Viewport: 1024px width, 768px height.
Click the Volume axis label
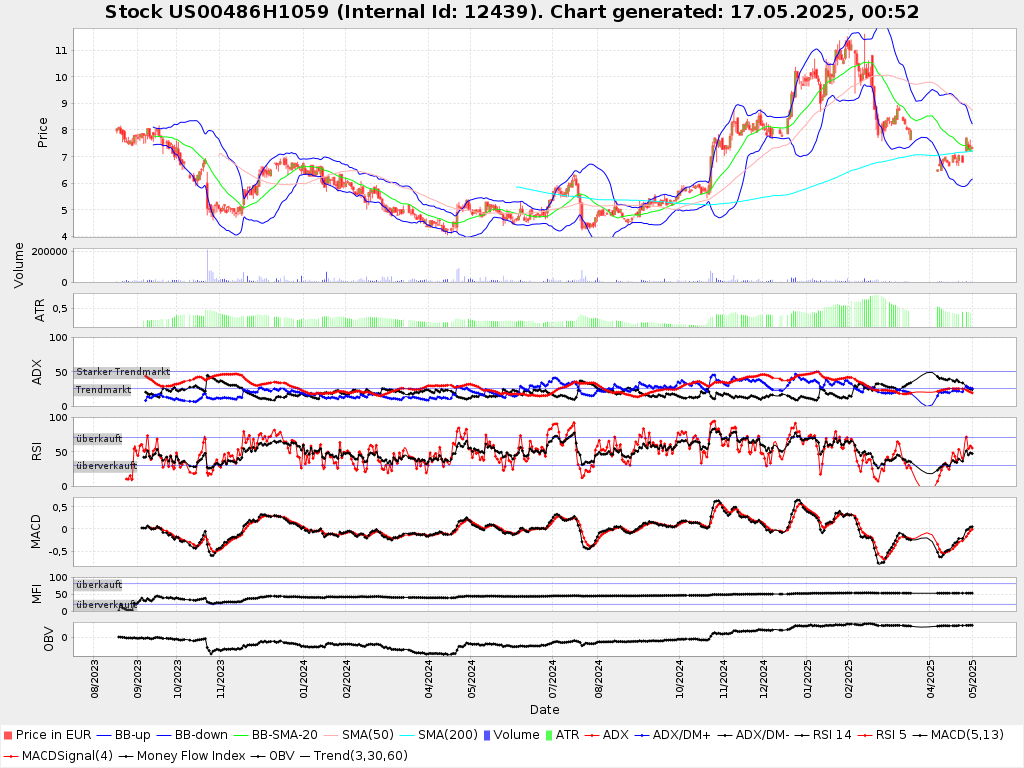click(x=18, y=265)
